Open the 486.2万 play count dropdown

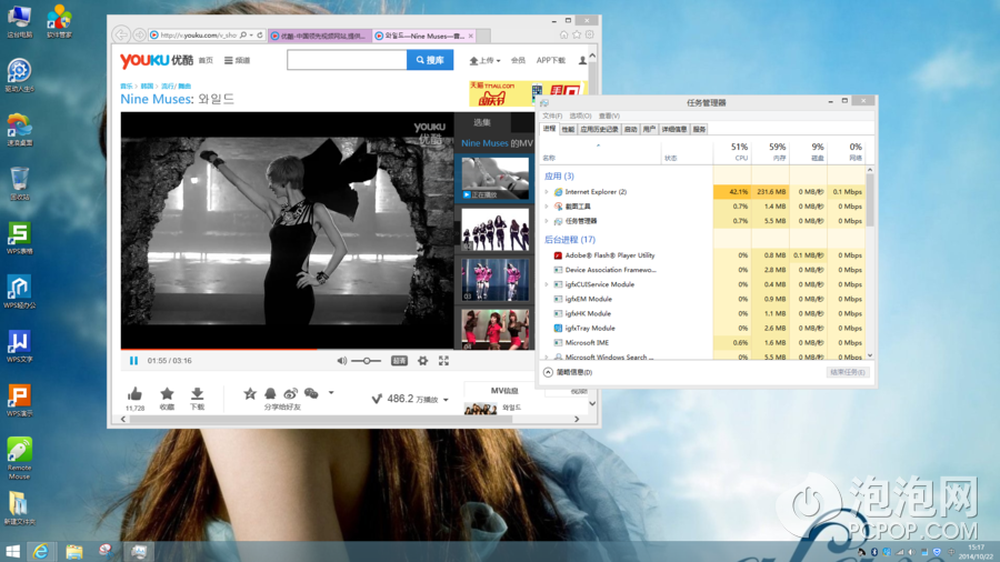[x=446, y=400]
